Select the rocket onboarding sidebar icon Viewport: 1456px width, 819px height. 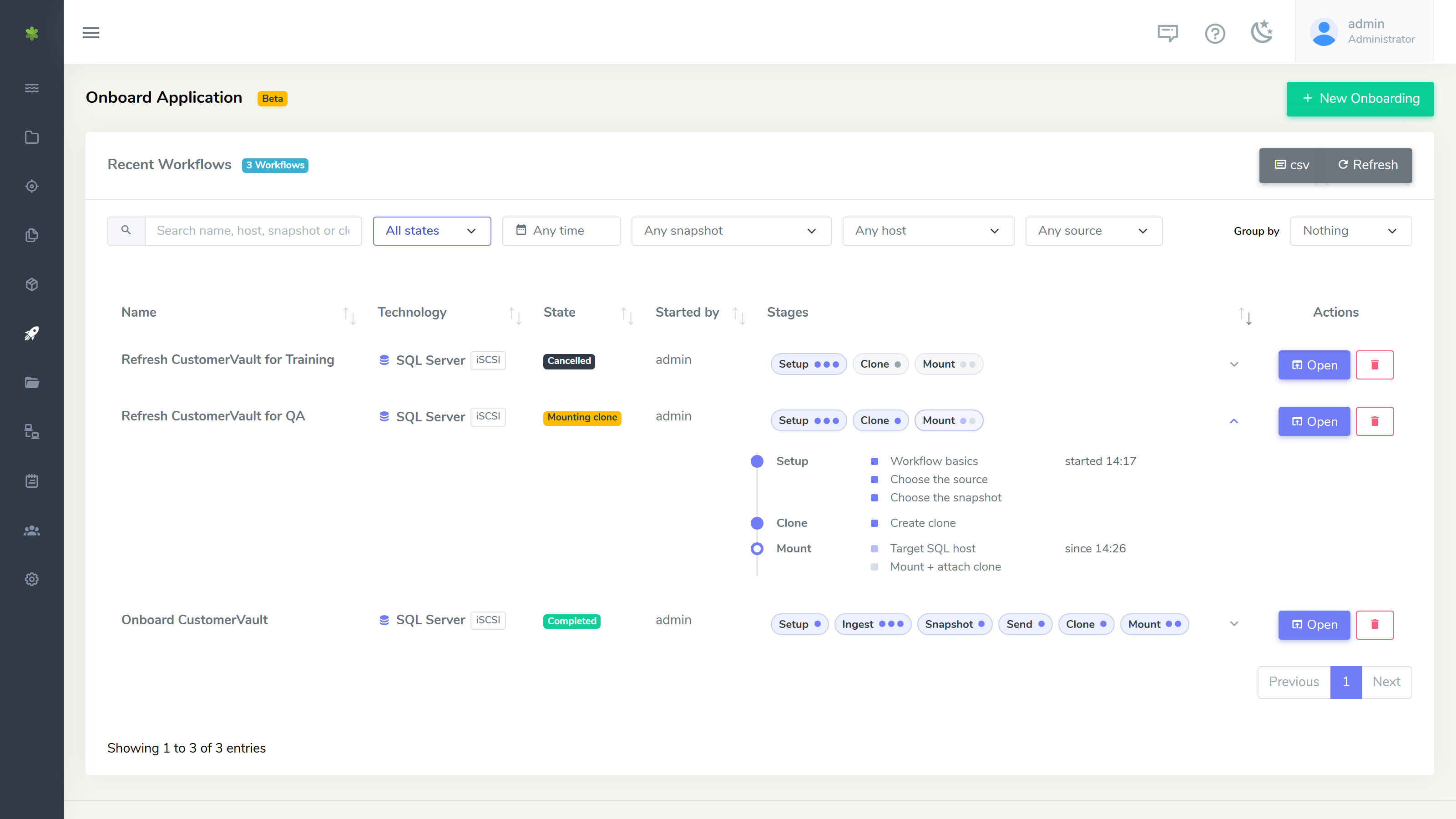[32, 334]
